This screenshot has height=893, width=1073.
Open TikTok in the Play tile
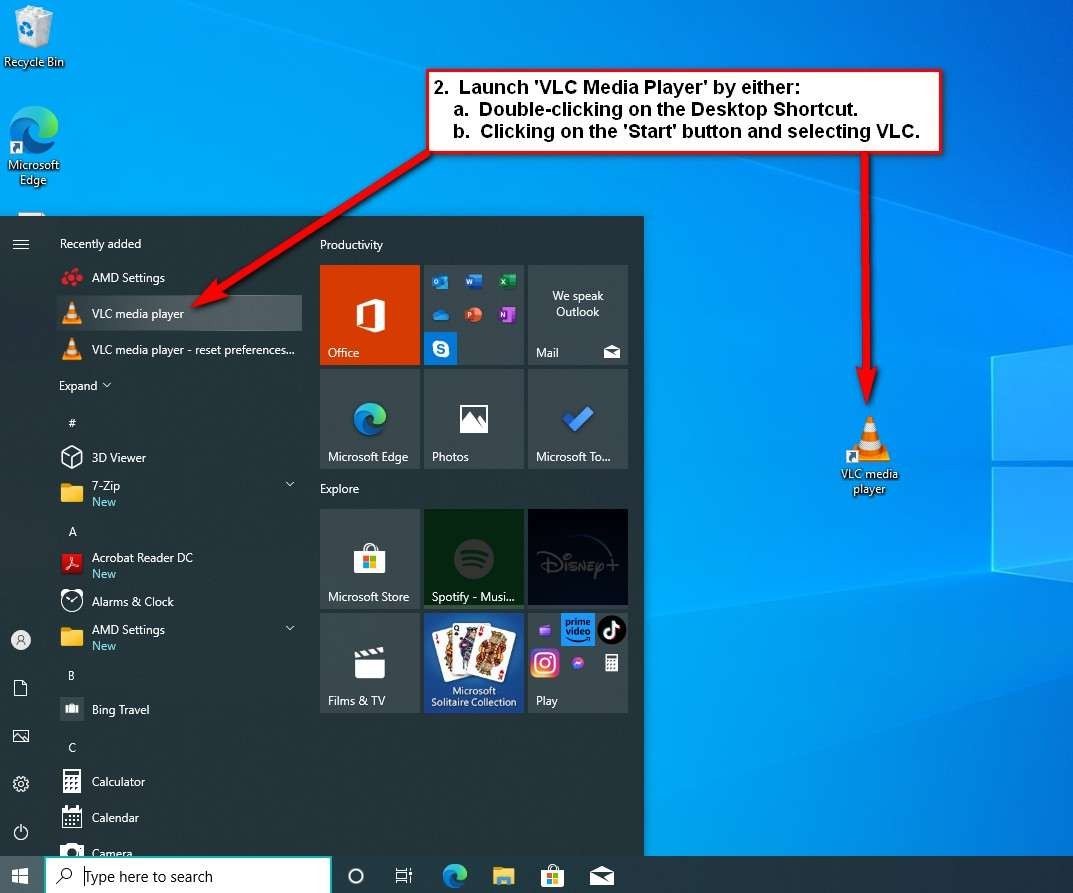coord(612,630)
